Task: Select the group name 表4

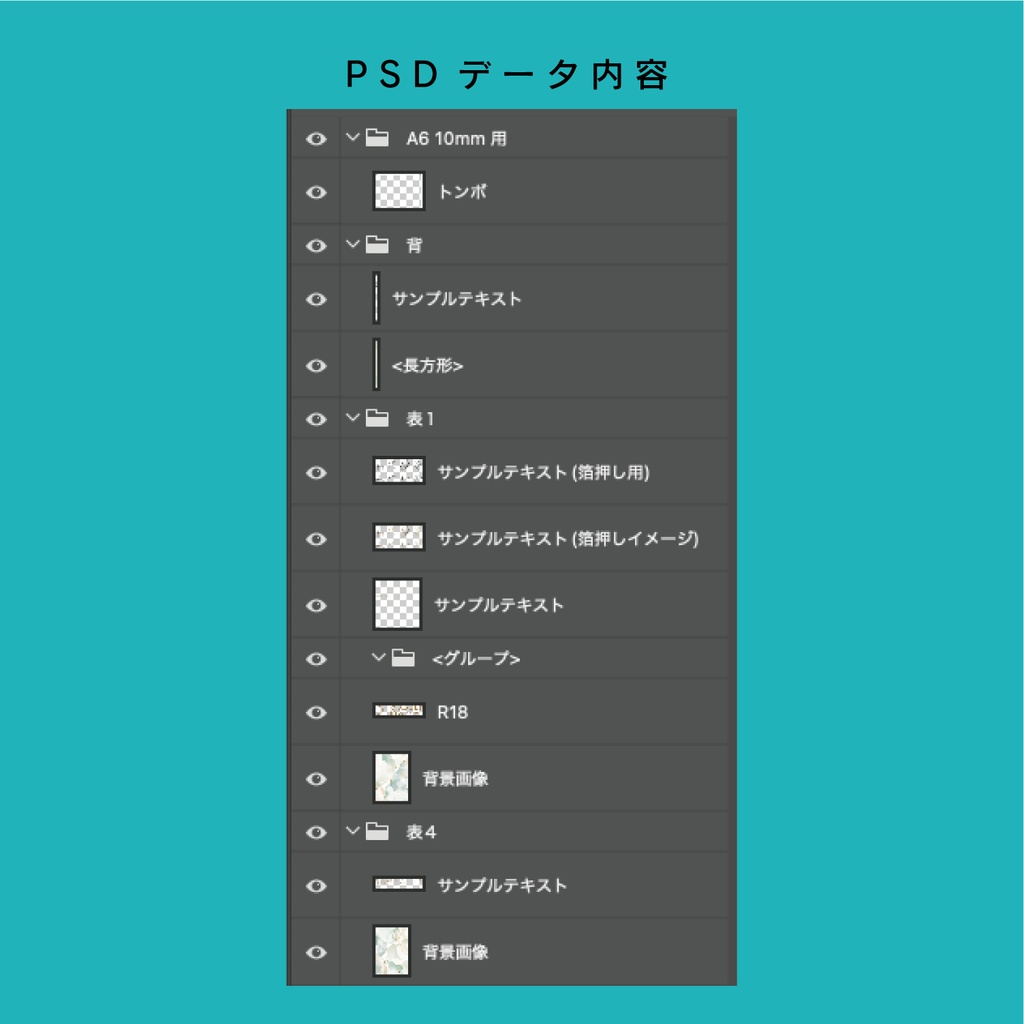Action: (421, 832)
